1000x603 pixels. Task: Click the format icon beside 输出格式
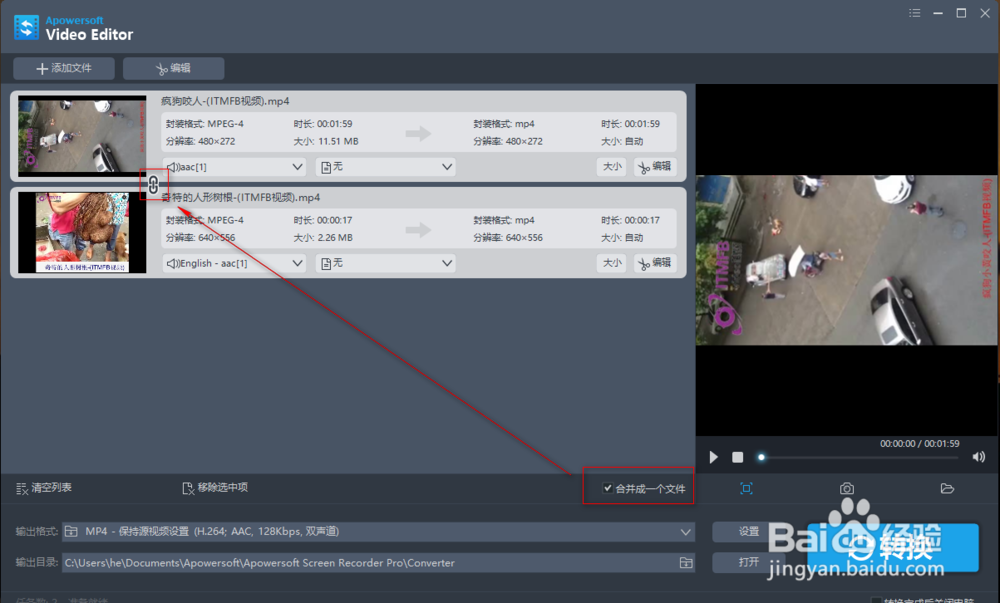click(x=71, y=532)
